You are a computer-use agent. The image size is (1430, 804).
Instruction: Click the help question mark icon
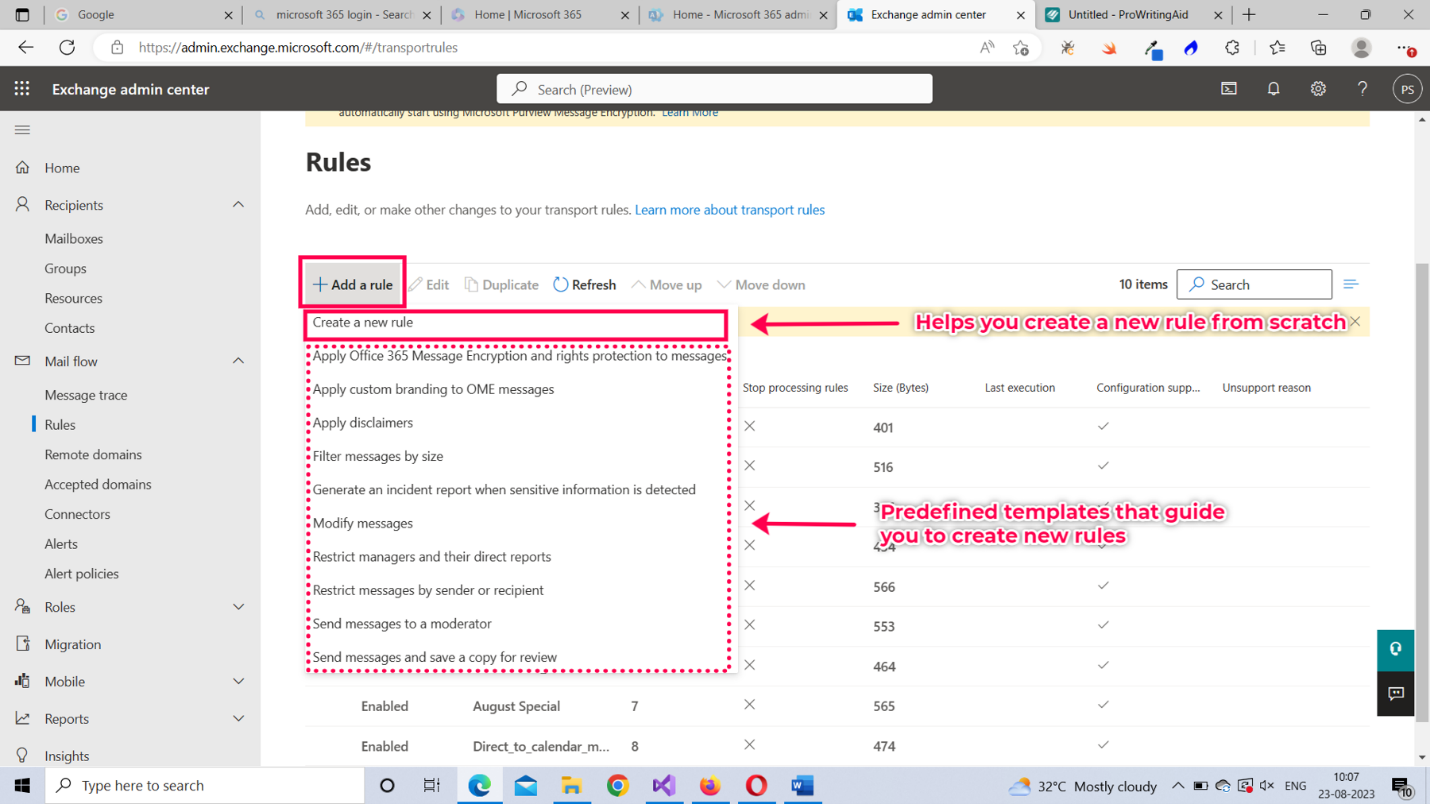(1362, 89)
